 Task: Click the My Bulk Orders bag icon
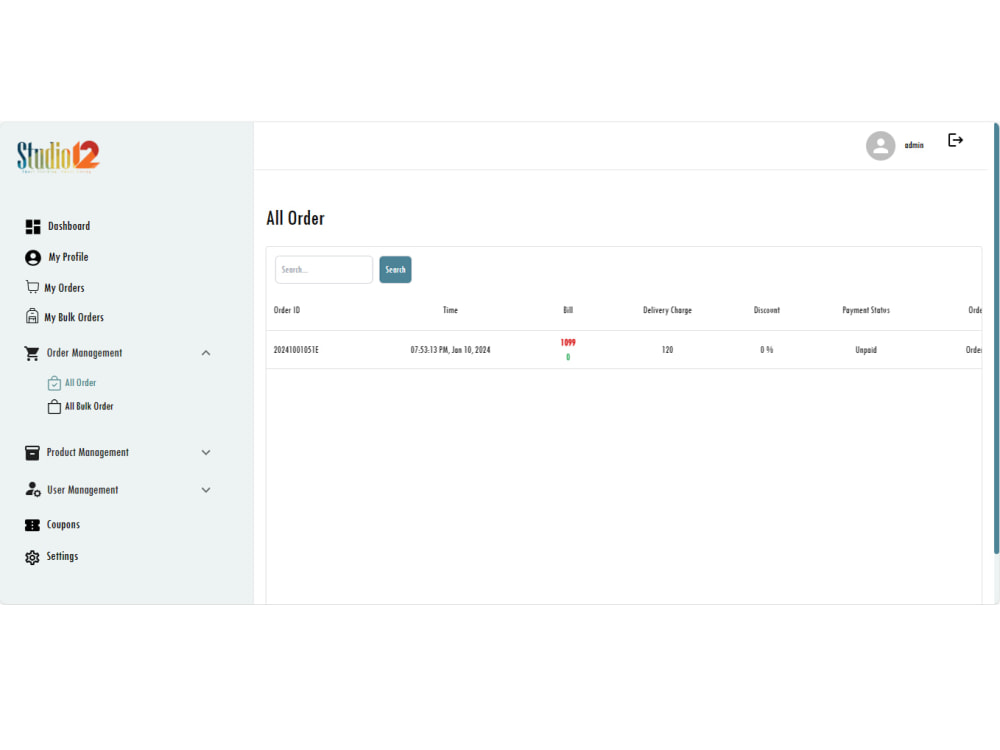coord(32,316)
